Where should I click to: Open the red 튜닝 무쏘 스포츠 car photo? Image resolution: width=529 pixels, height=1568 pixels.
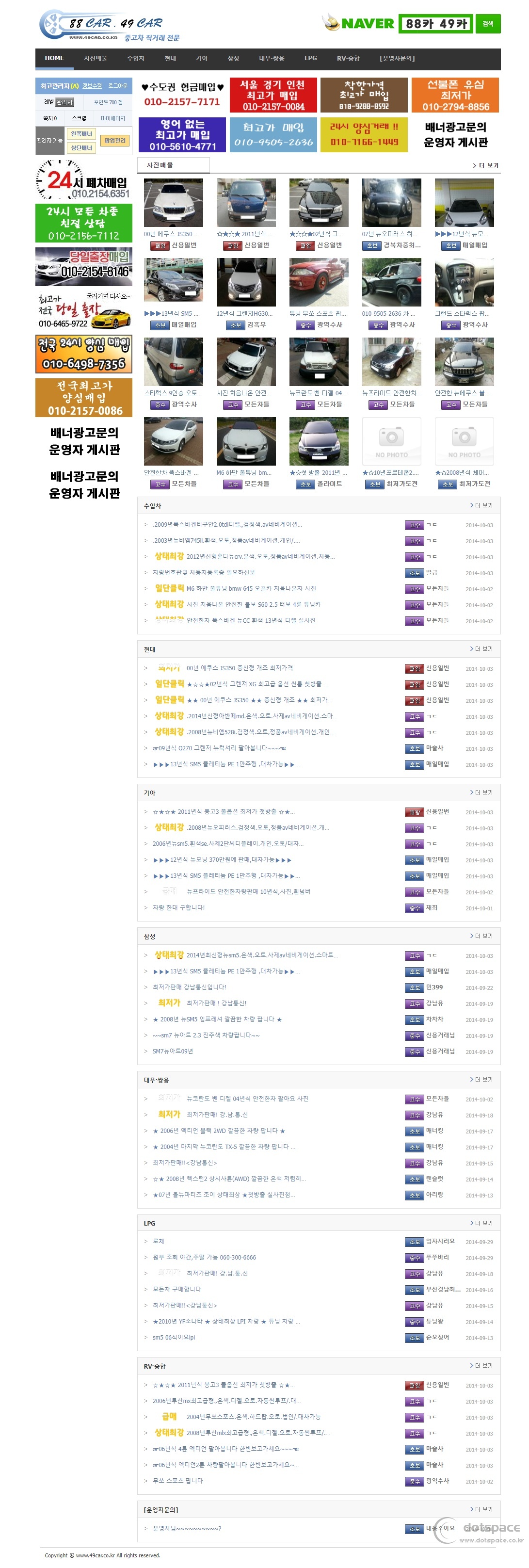click(319, 282)
